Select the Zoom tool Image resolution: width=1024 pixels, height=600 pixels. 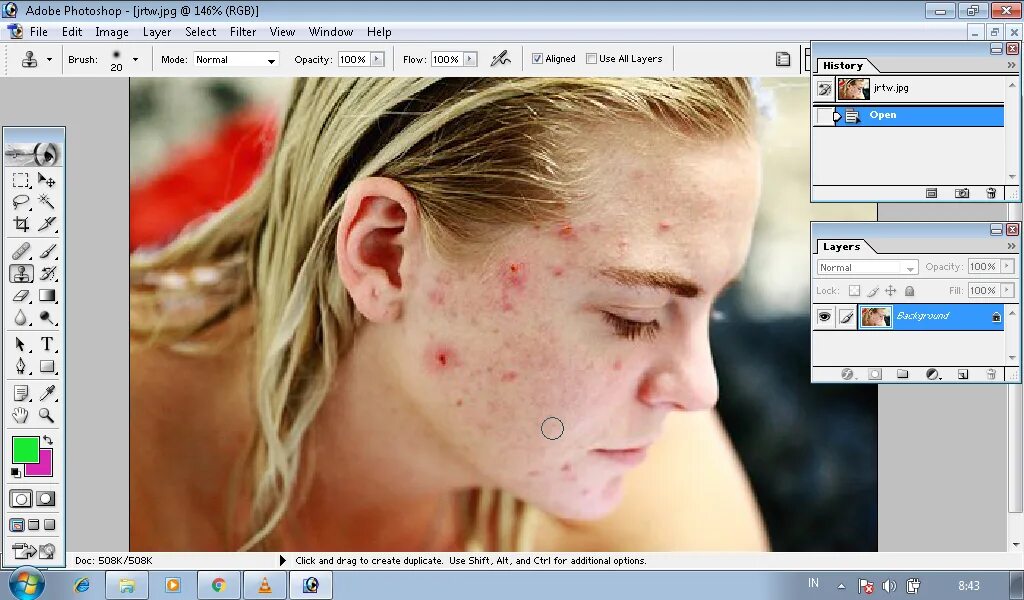(46, 415)
